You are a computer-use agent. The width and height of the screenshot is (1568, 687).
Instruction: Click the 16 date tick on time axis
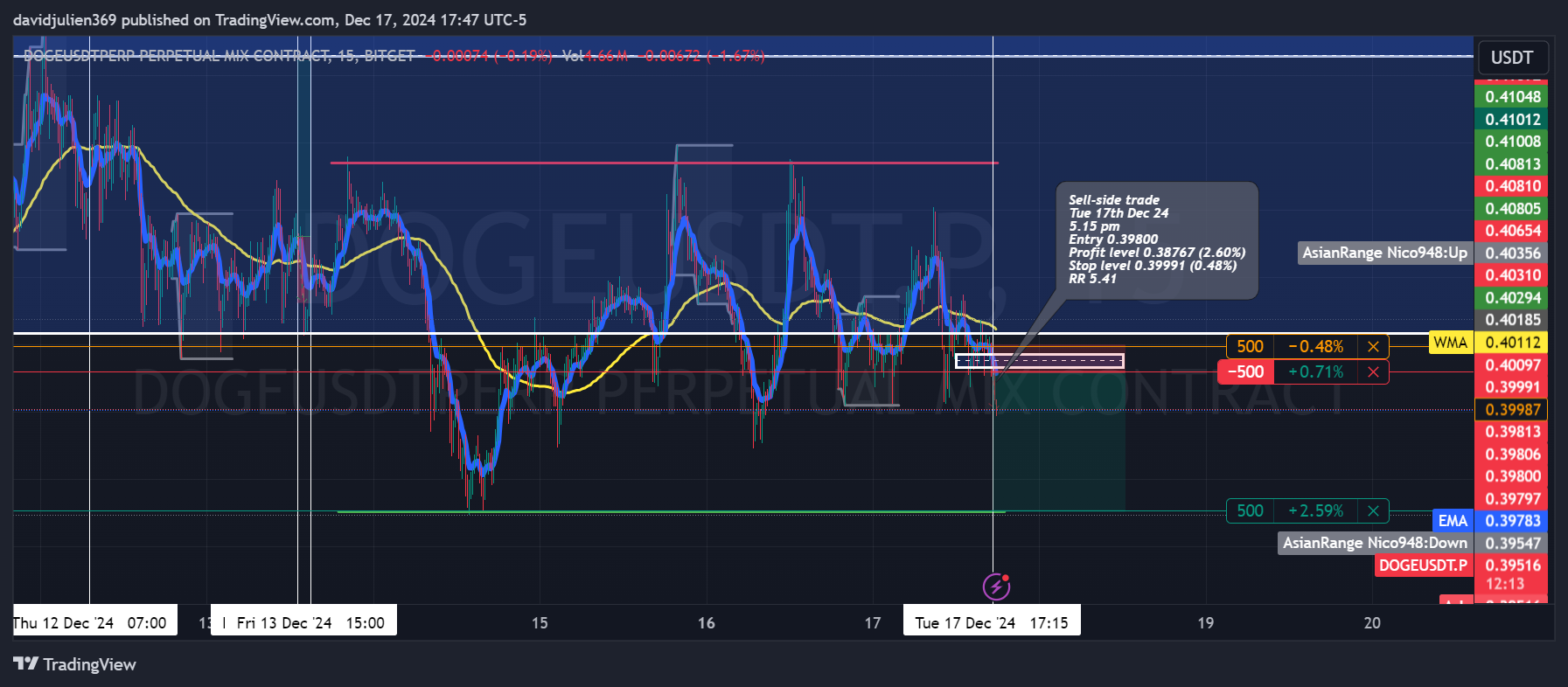pos(706,623)
